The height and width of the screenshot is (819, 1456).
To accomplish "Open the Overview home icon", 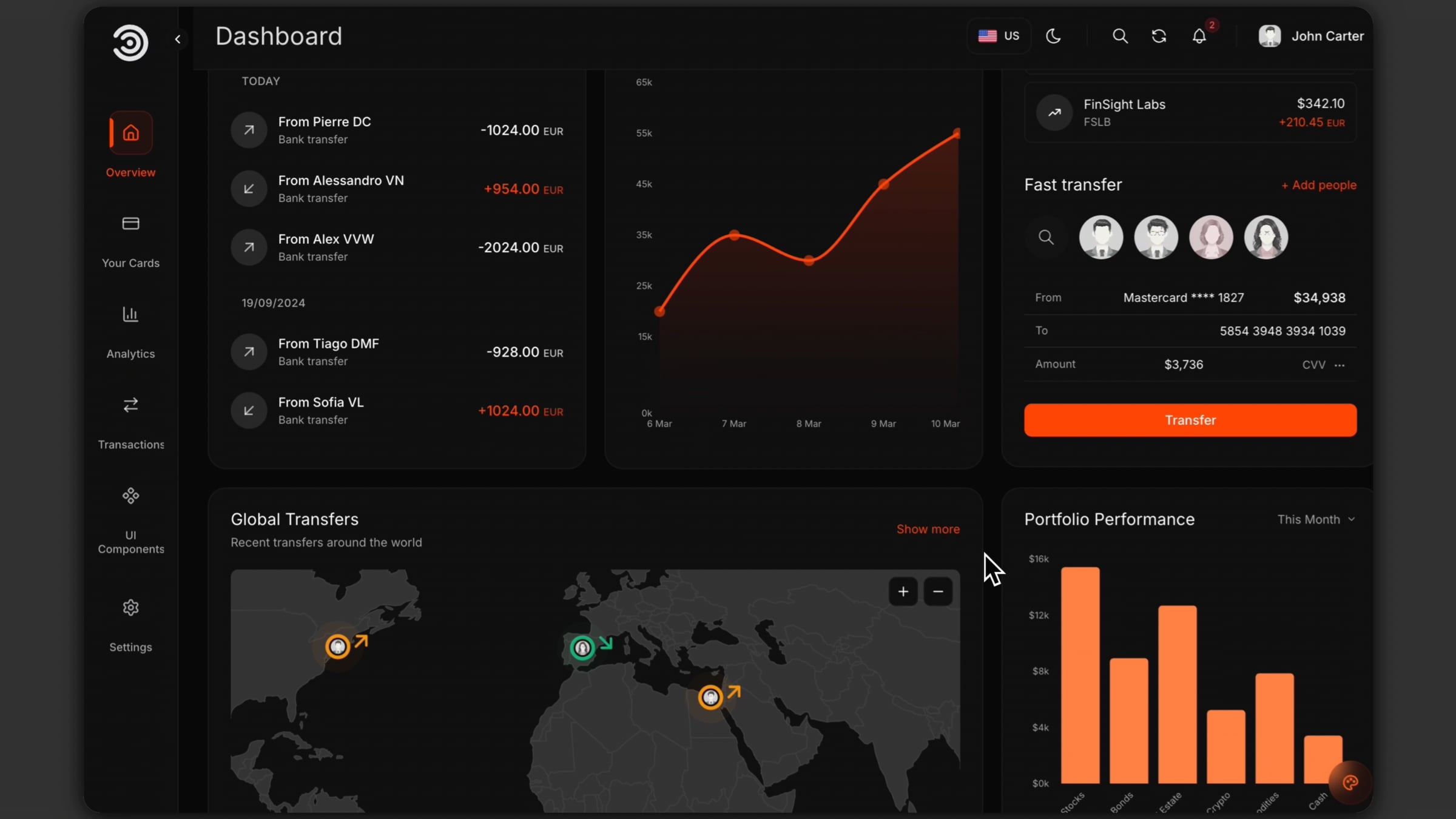I will tap(130, 133).
